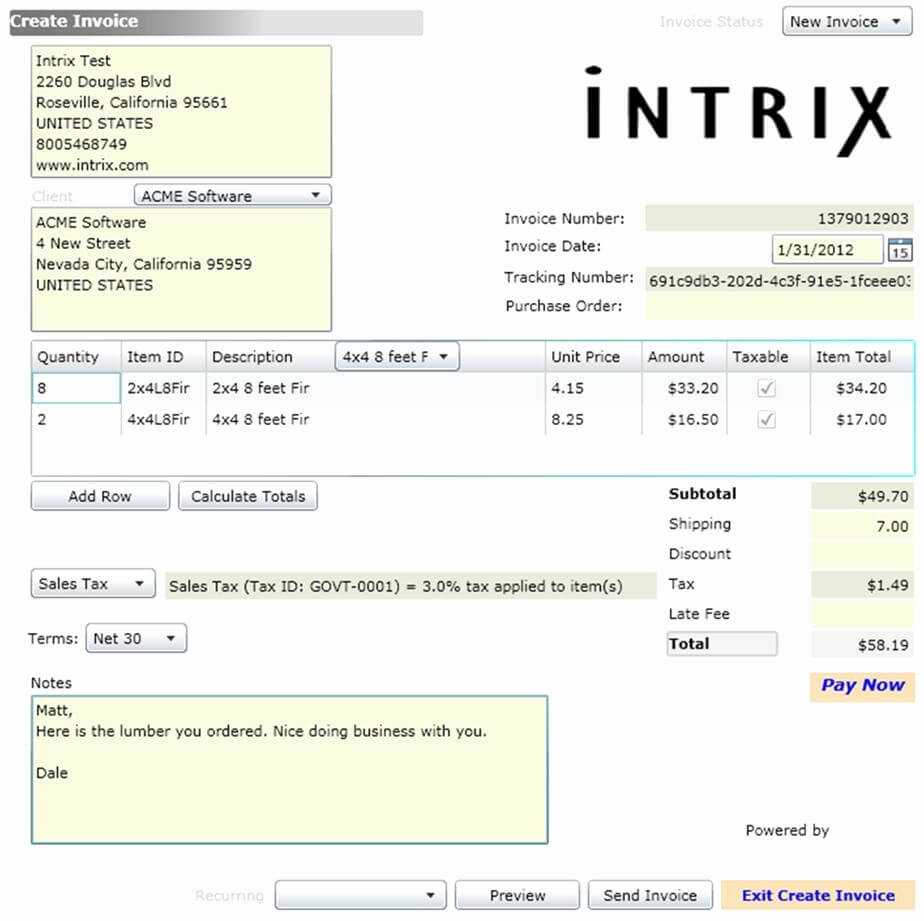Click the empty Late Fee field
This screenshot has height=921, width=924.
(x=863, y=615)
